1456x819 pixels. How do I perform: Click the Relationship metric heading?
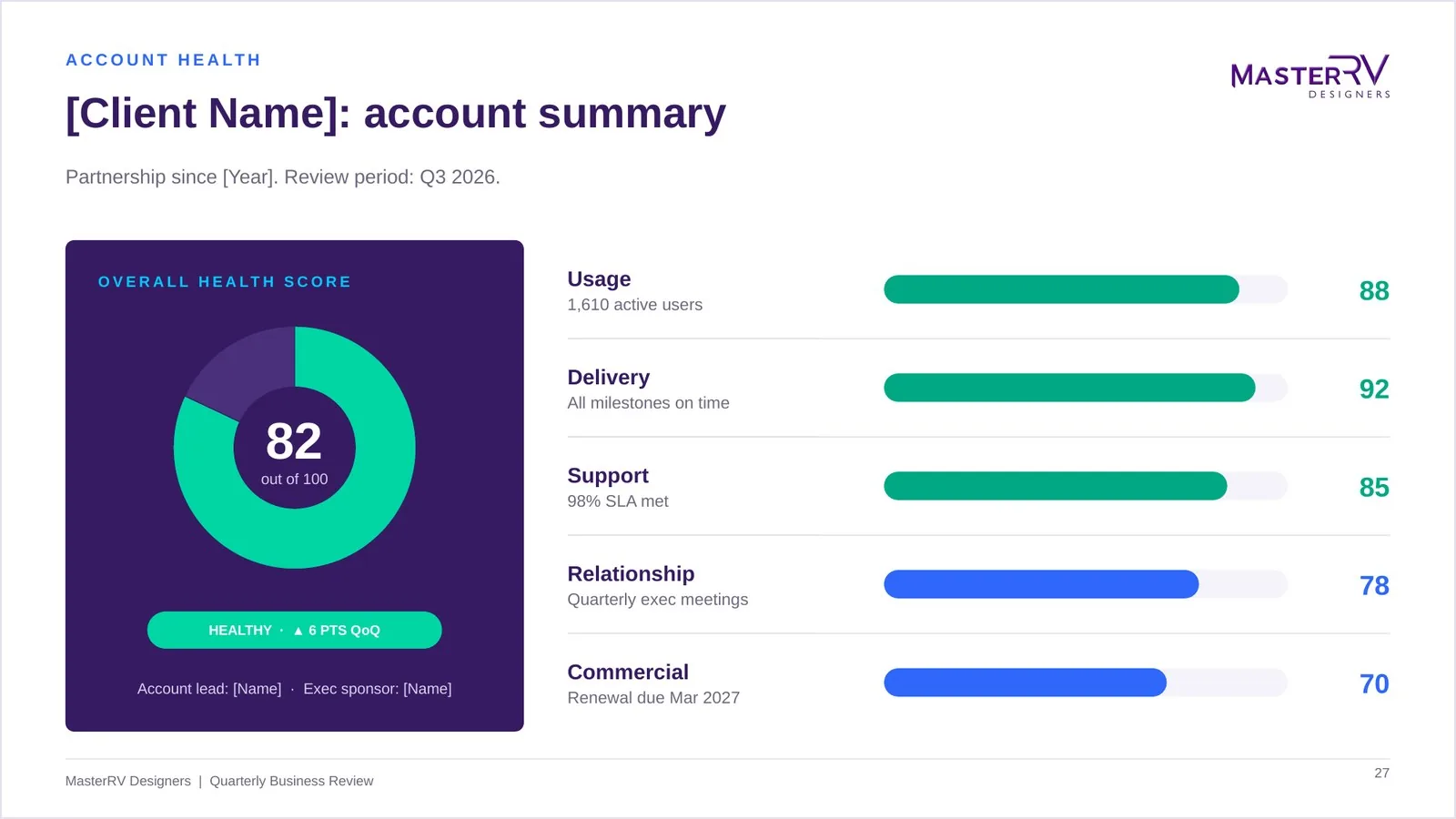tap(631, 573)
